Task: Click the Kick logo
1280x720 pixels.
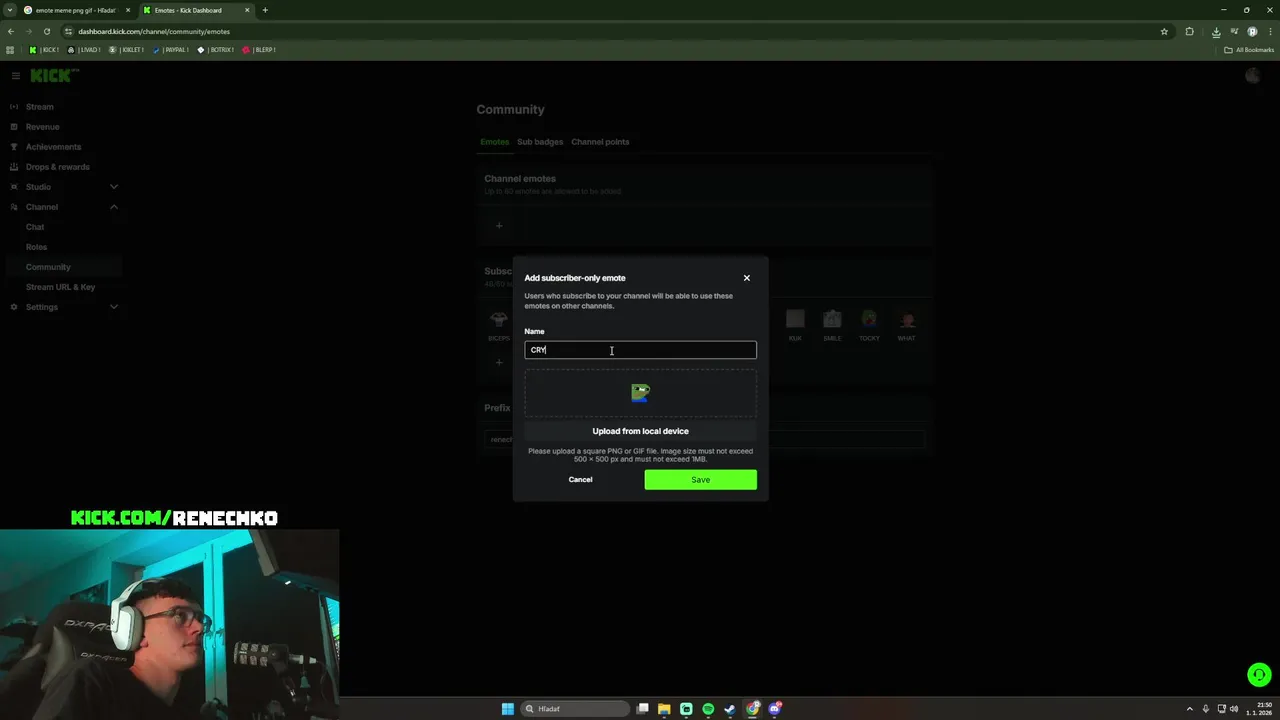Action: click(x=54, y=76)
